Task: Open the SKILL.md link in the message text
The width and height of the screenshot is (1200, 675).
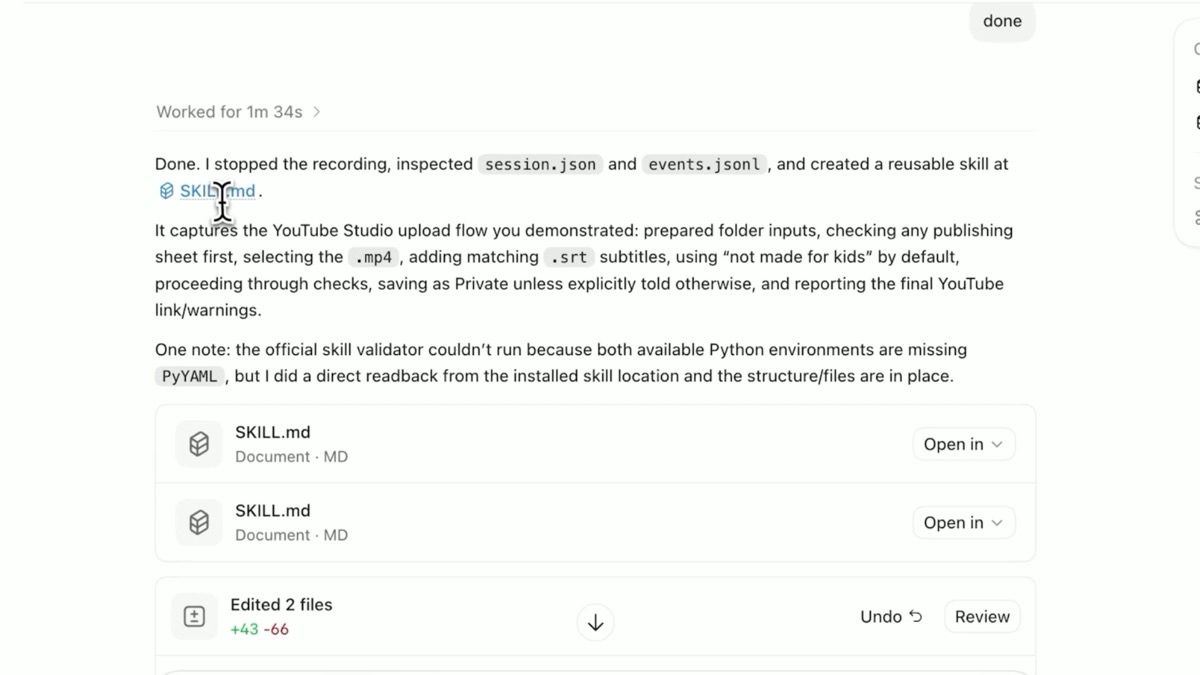Action: click(217, 191)
